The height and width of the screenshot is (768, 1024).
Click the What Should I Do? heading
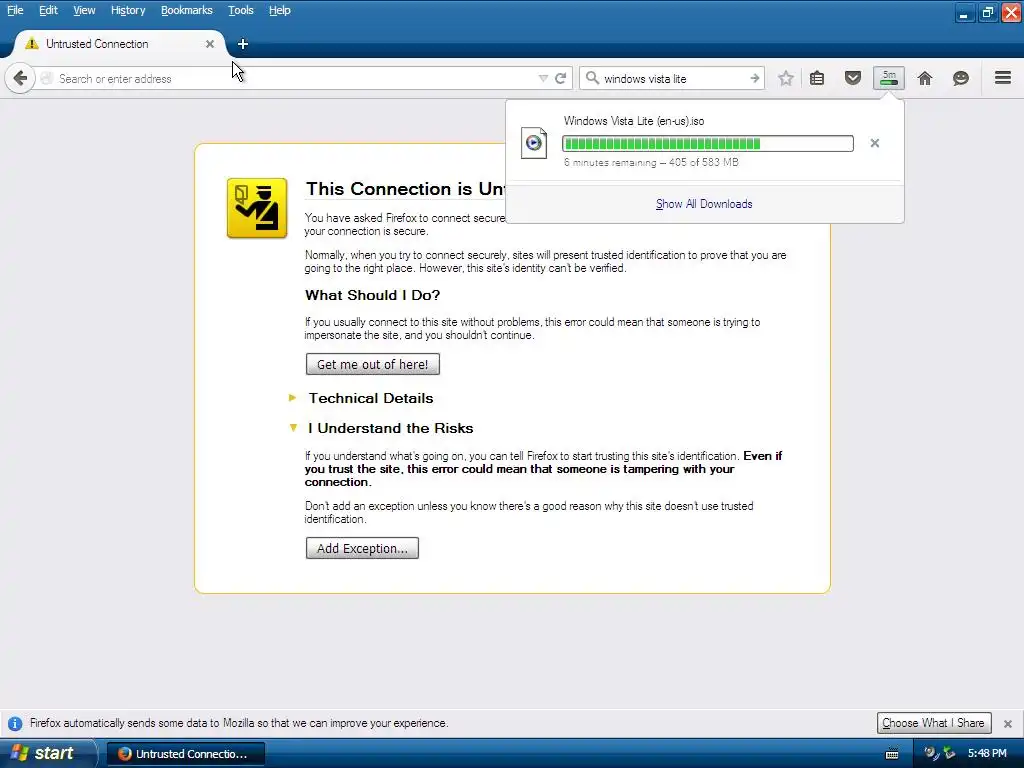pyautogui.click(x=373, y=295)
